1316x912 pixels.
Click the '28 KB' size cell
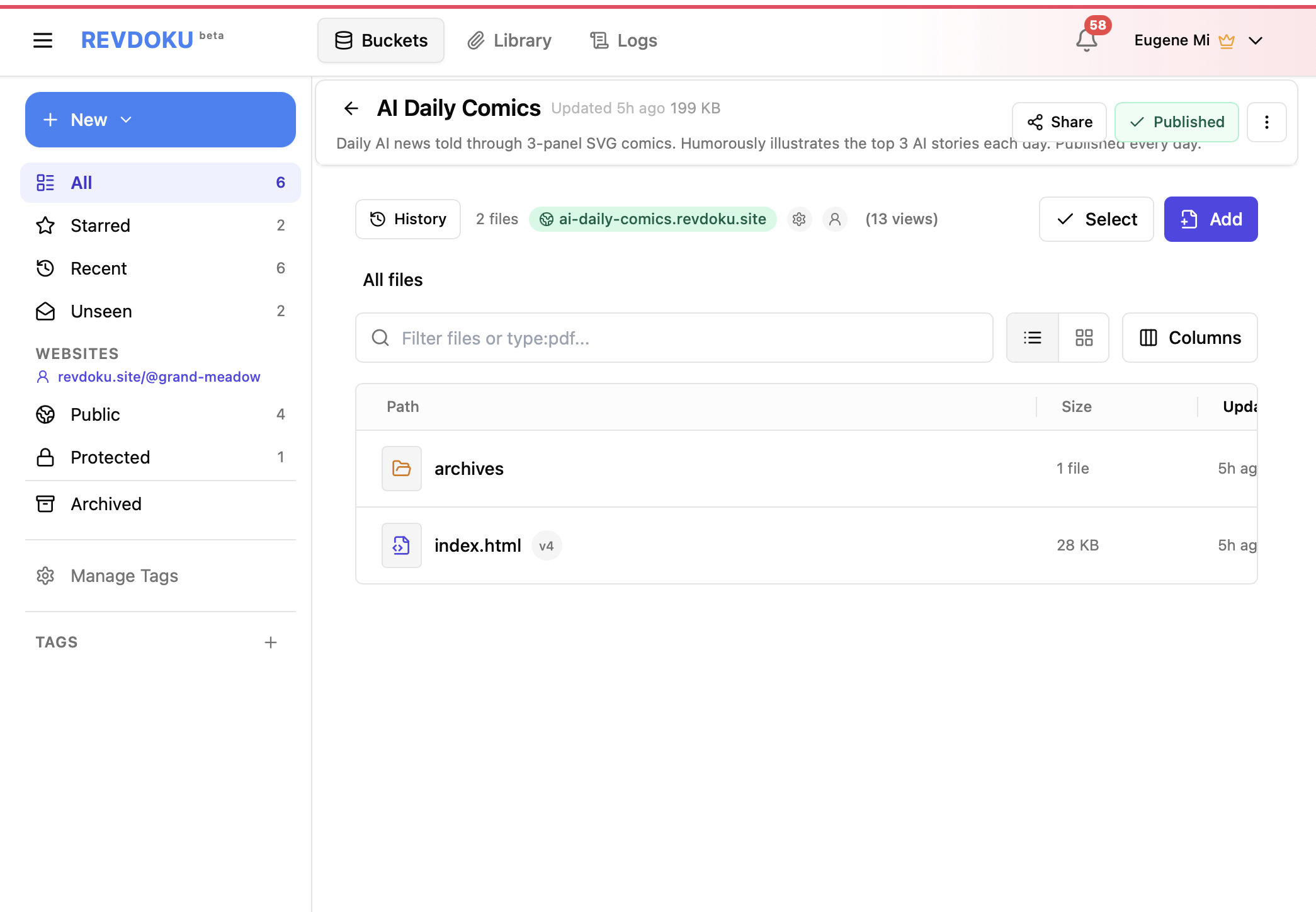coord(1078,545)
